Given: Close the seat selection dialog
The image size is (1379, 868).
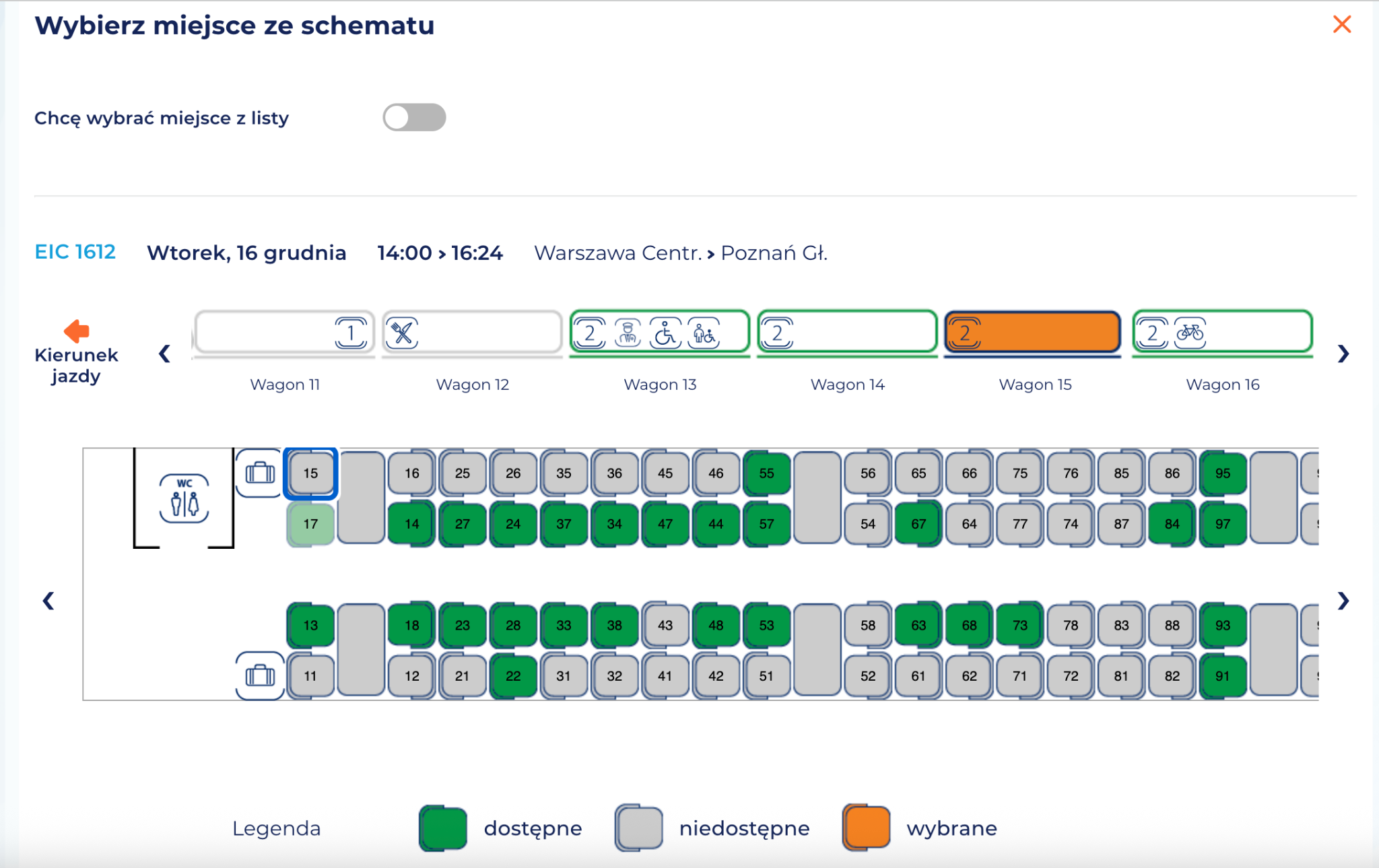Looking at the screenshot, I should (1341, 24).
